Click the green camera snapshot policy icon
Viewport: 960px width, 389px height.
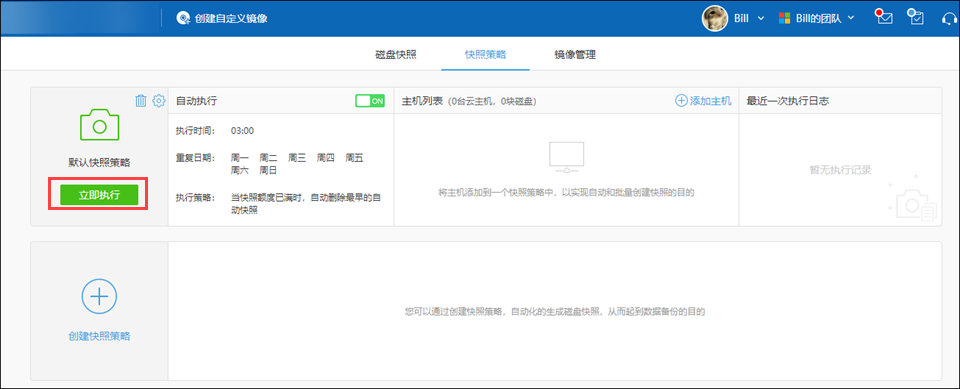pos(99,125)
